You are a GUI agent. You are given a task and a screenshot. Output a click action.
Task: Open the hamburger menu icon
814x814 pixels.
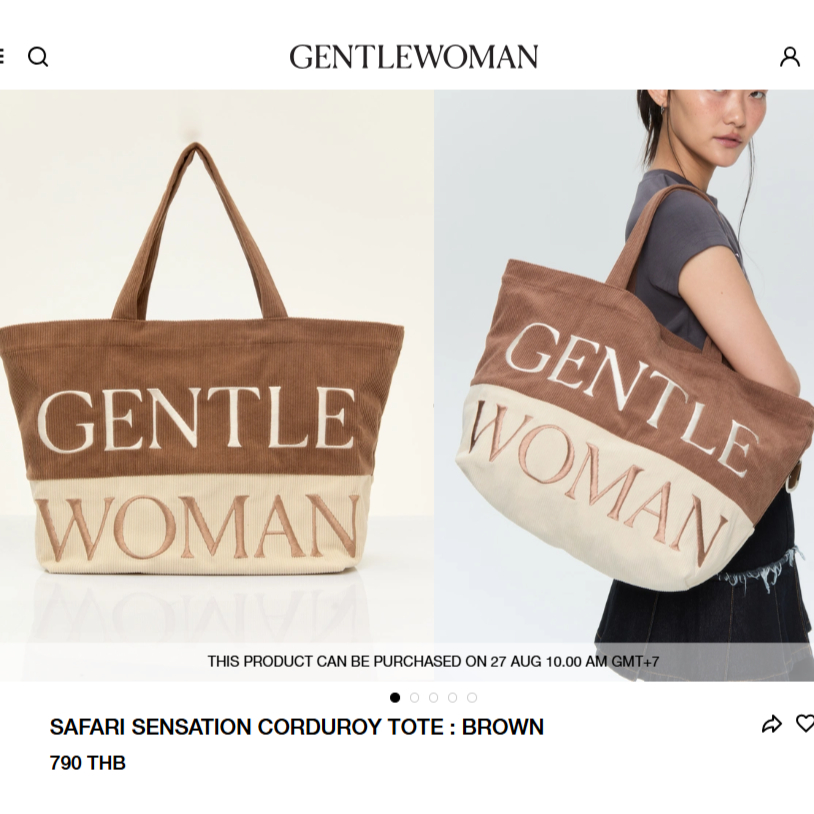[x=2, y=56]
